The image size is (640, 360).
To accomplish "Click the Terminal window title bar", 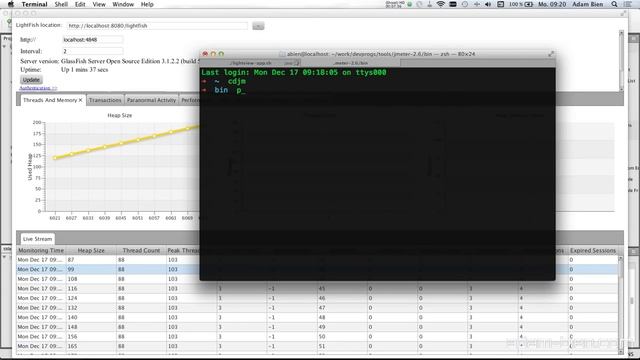I will click(x=378, y=54).
